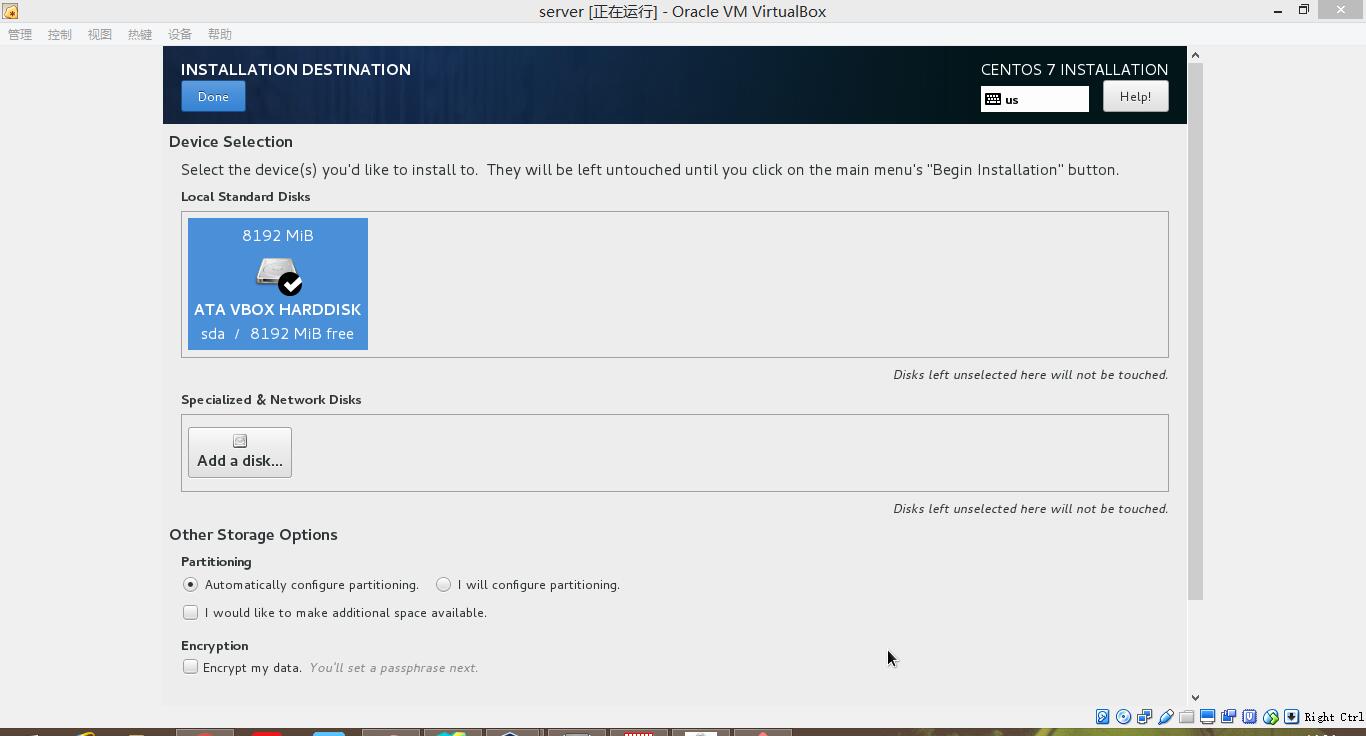The image size is (1366, 736).
Task: Click the Specialized & Network Disks label
Action: (x=271, y=400)
